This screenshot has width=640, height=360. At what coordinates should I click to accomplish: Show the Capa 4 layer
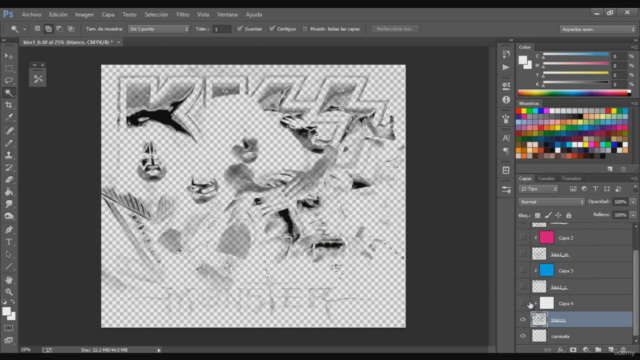[x=523, y=303]
